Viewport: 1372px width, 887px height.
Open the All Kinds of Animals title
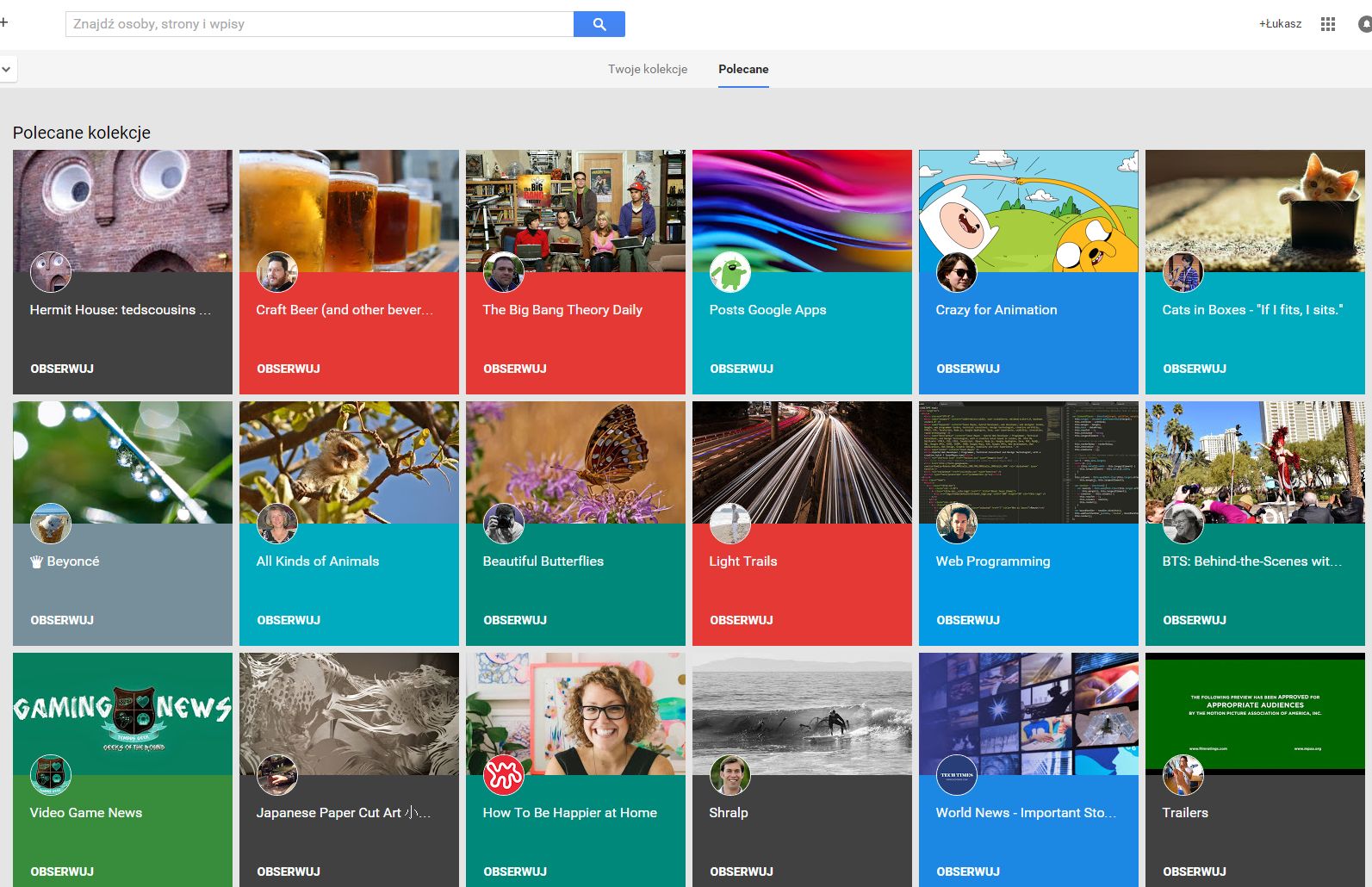317,561
